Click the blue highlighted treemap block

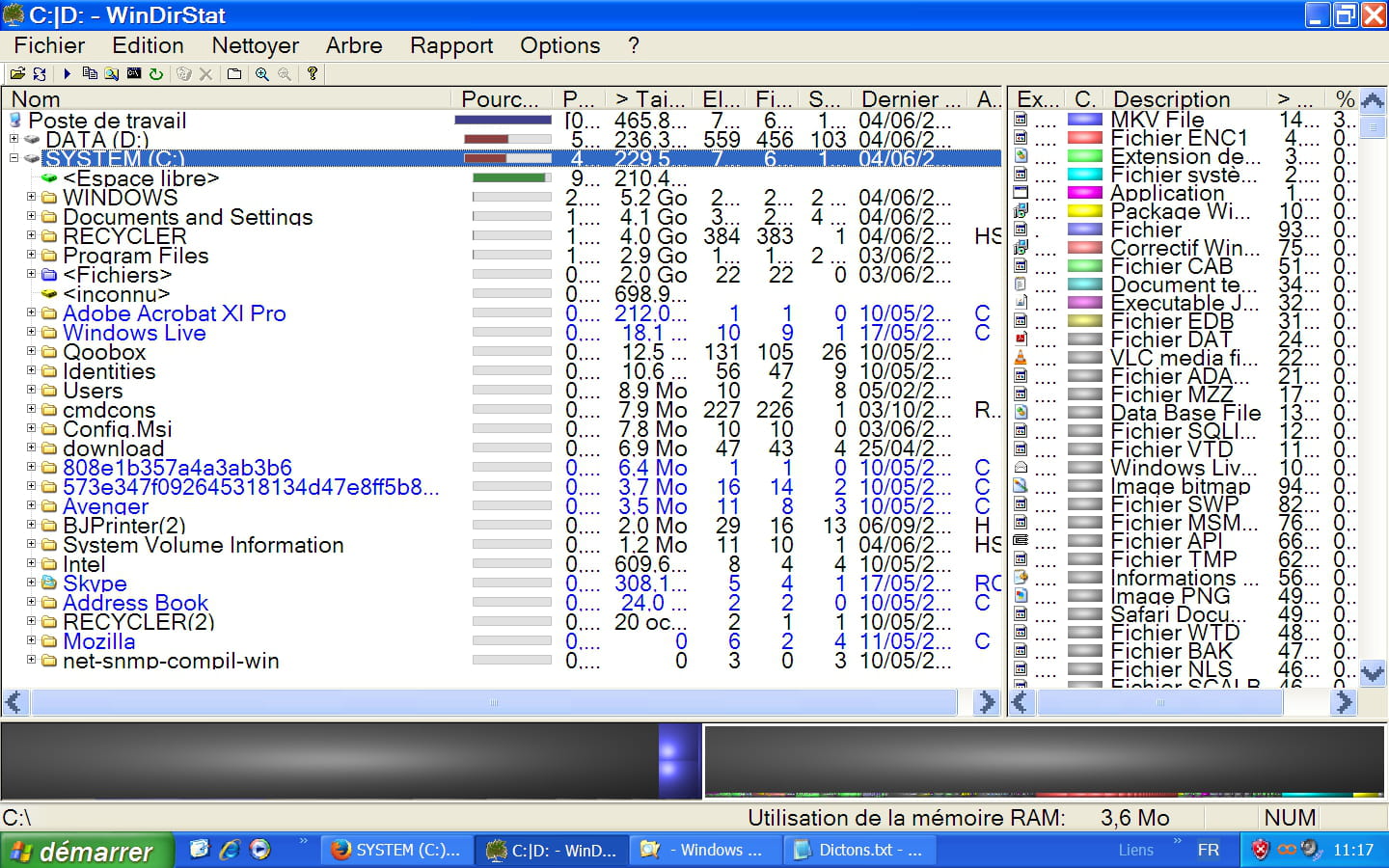679,762
